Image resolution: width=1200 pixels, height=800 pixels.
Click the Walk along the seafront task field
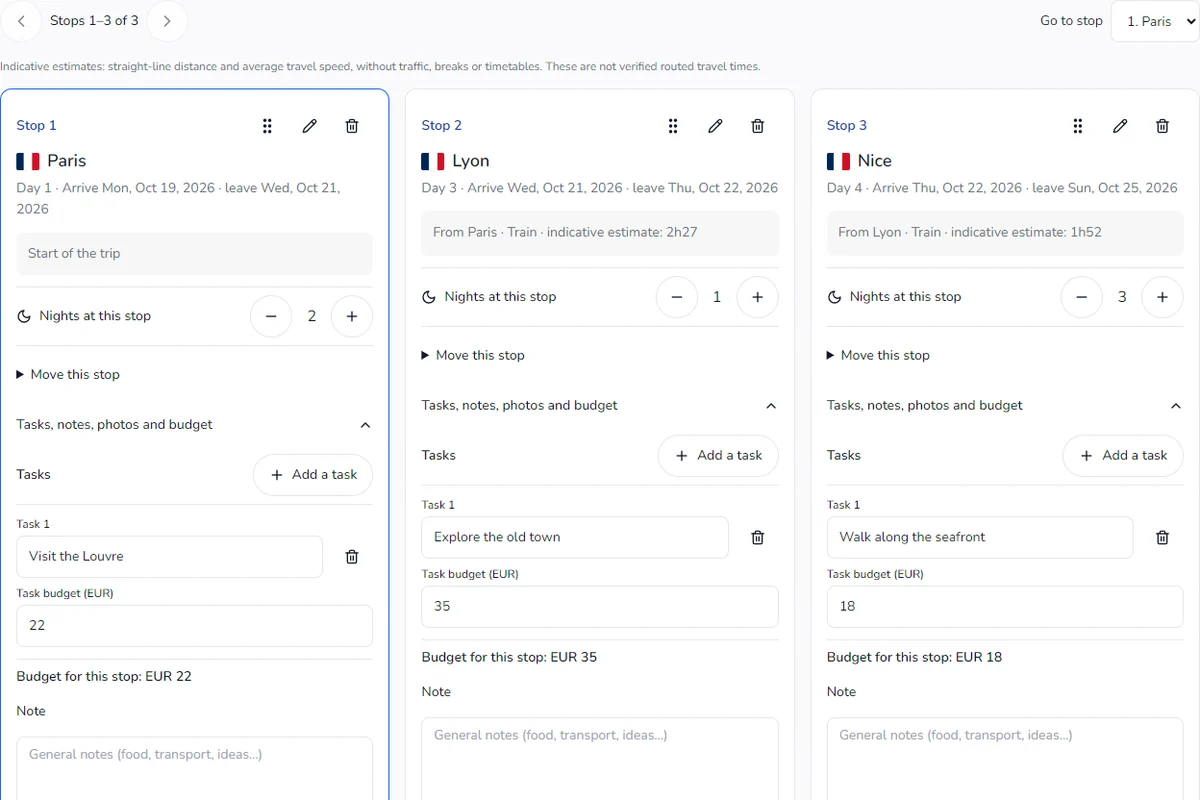pos(980,538)
